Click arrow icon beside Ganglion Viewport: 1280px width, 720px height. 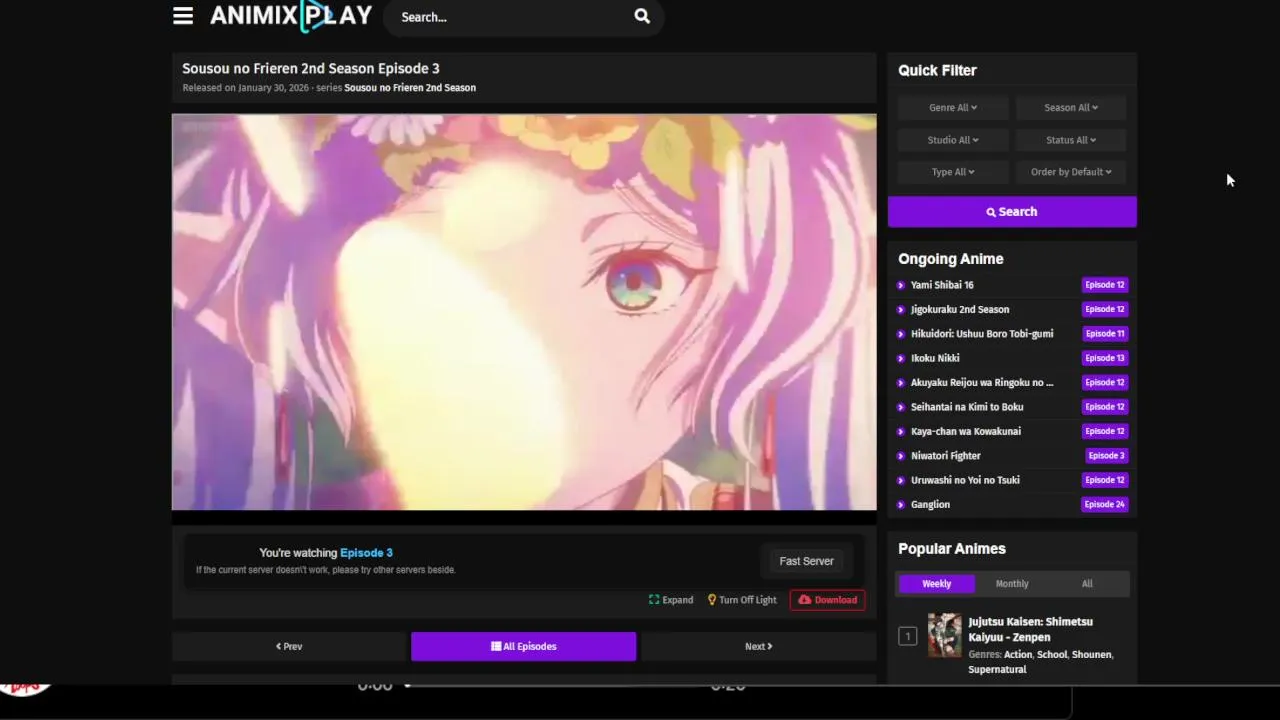pos(901,505)
